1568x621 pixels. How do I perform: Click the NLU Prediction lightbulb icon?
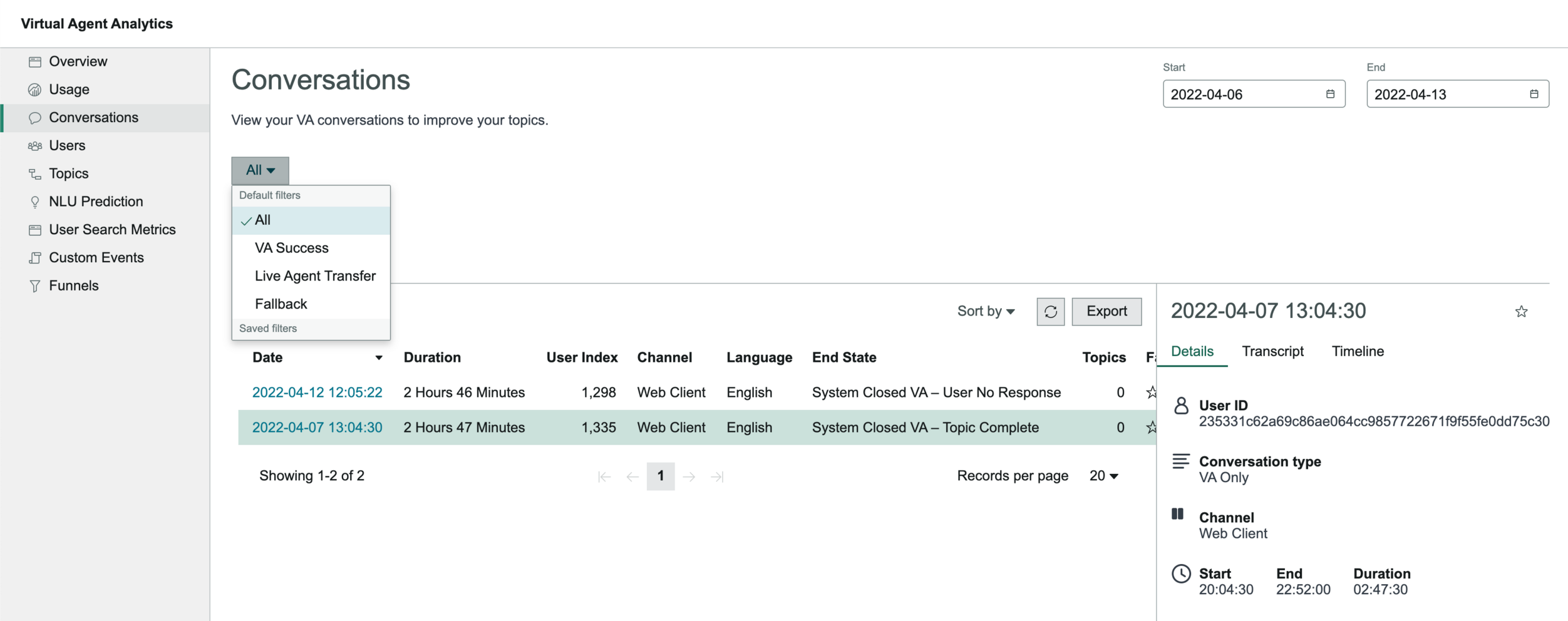(35, 202)
